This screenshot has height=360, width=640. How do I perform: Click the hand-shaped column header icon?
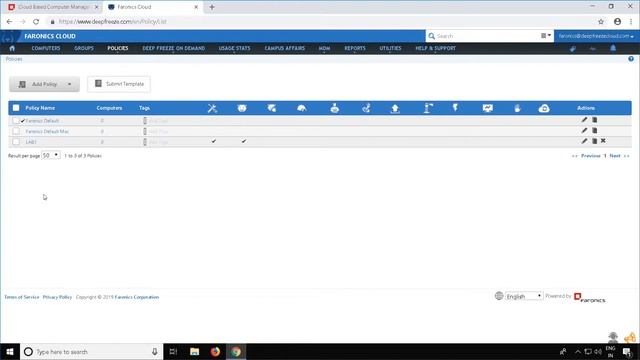(x=518, y=108)
